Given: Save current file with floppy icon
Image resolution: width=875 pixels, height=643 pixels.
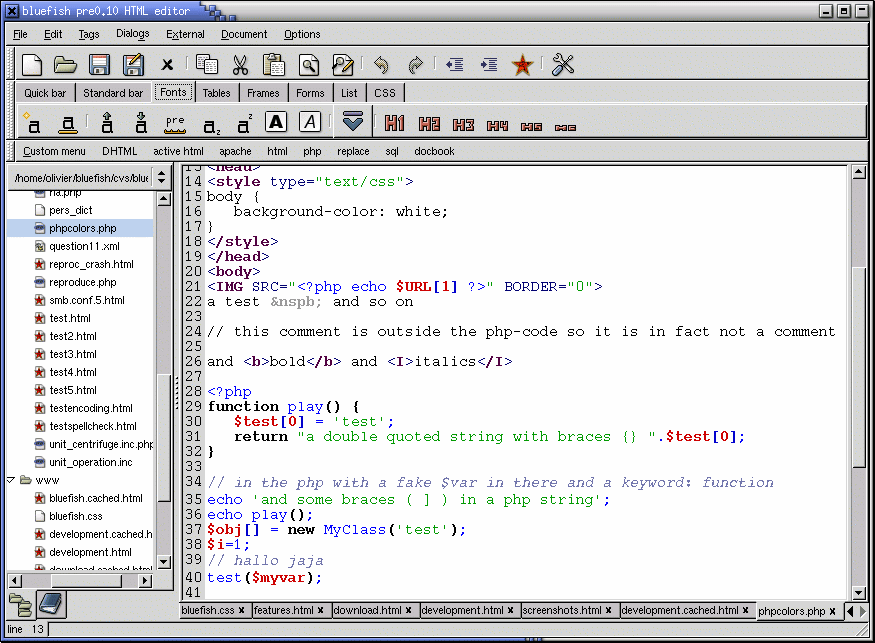Looking at the screenshot, I should pyautogui.click(x=99, y=65).
